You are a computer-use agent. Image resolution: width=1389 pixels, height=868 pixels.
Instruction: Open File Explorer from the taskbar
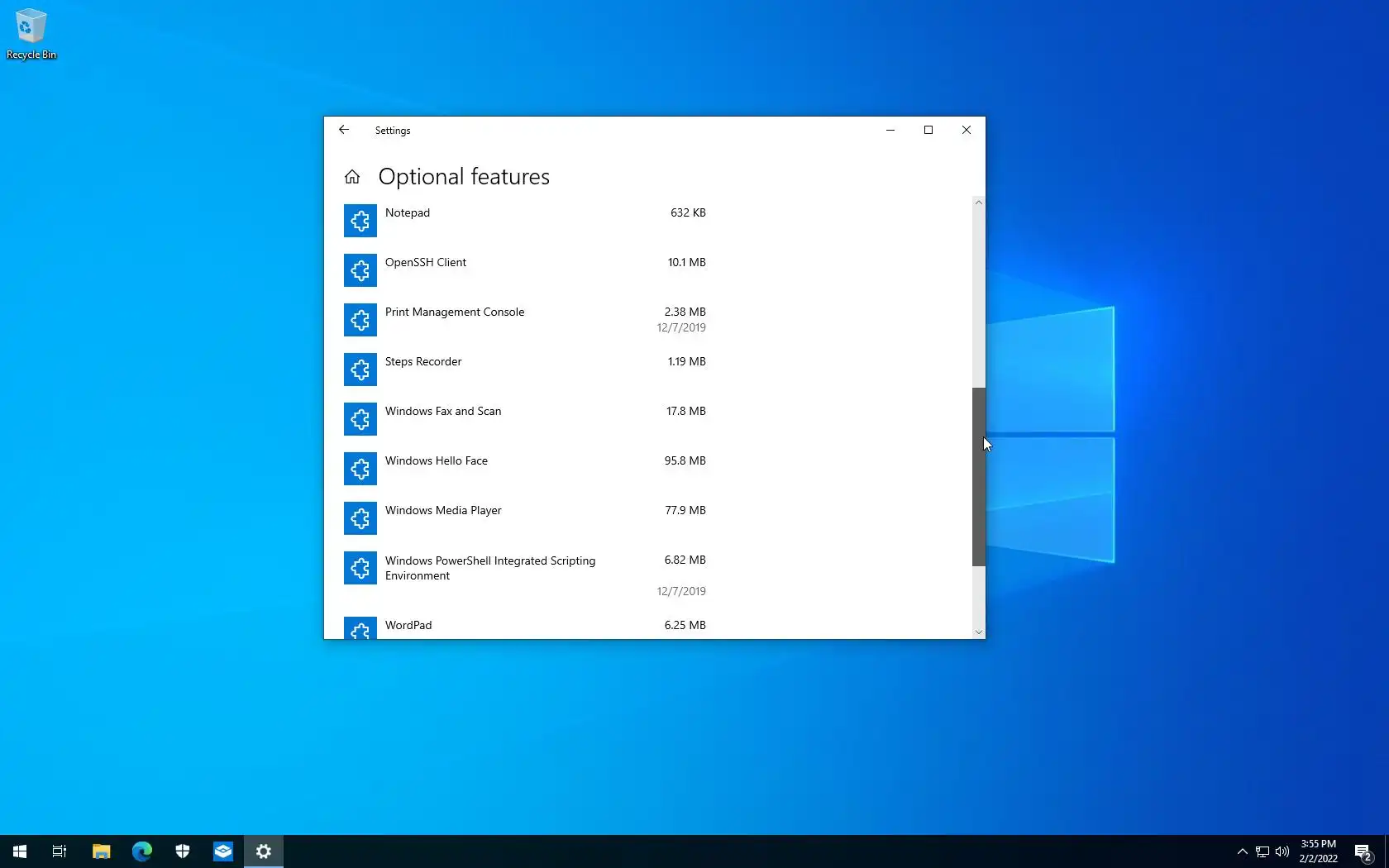click(101, 851)
